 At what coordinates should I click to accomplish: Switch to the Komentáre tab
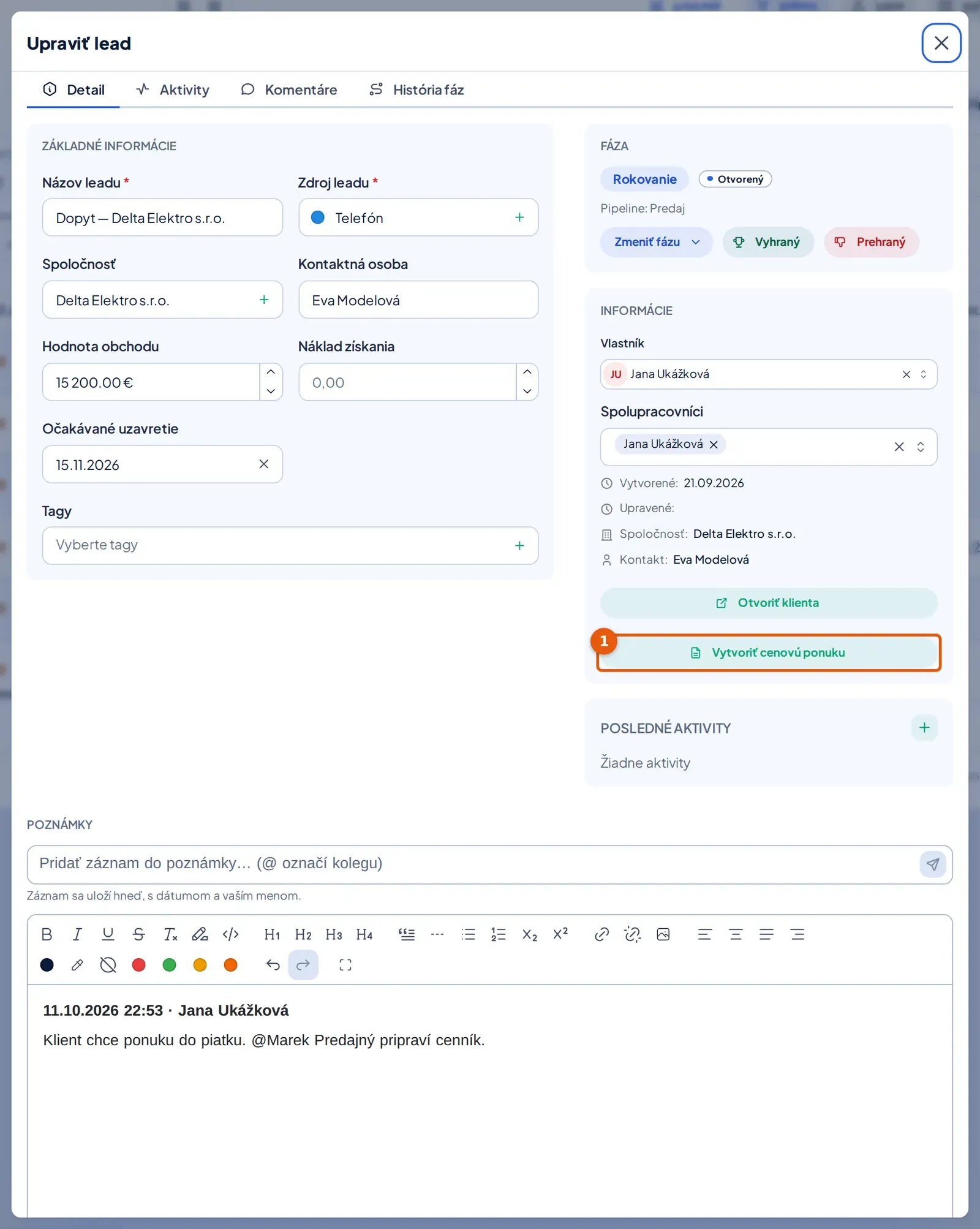point(289,90)
